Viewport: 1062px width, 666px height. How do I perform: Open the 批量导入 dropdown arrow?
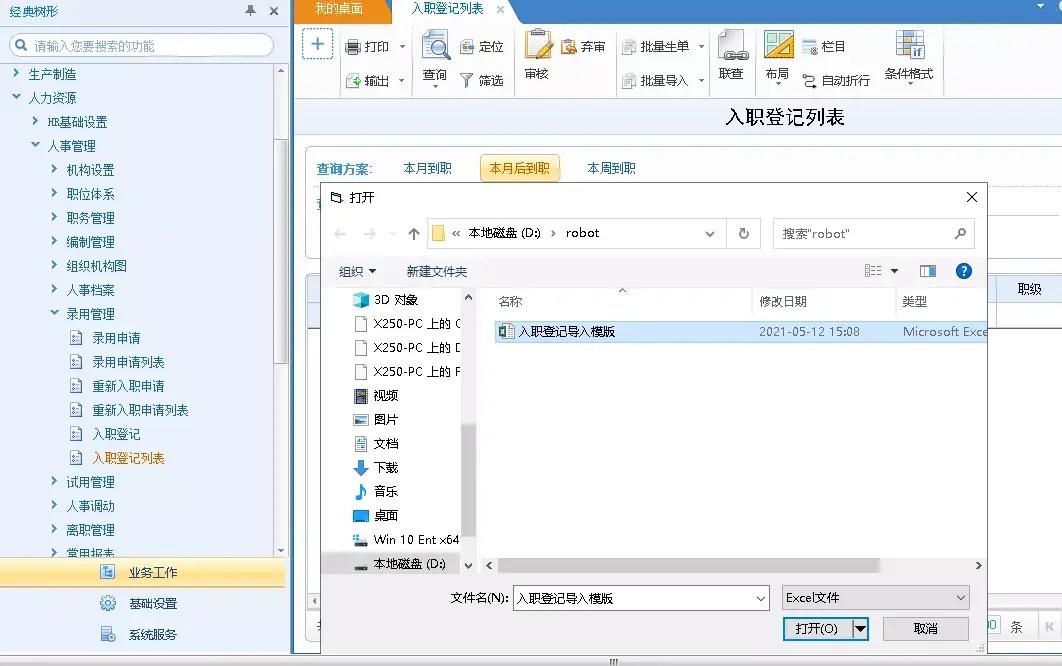pos(702,81)
